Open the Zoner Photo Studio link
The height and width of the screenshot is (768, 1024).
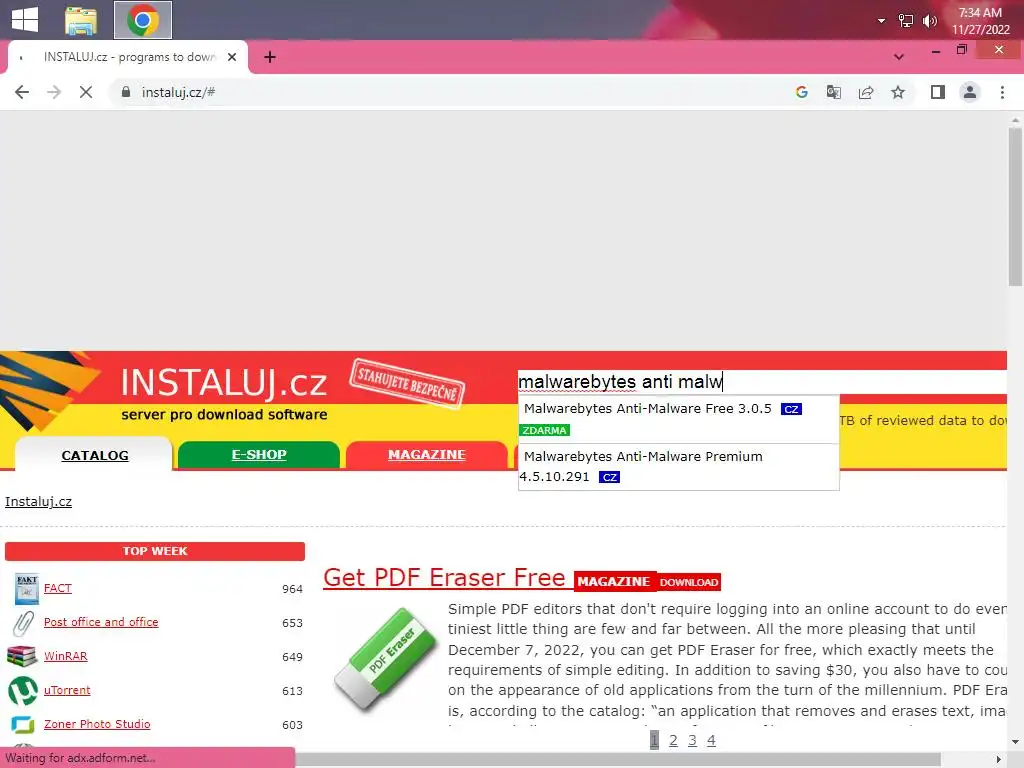point(97,724)
